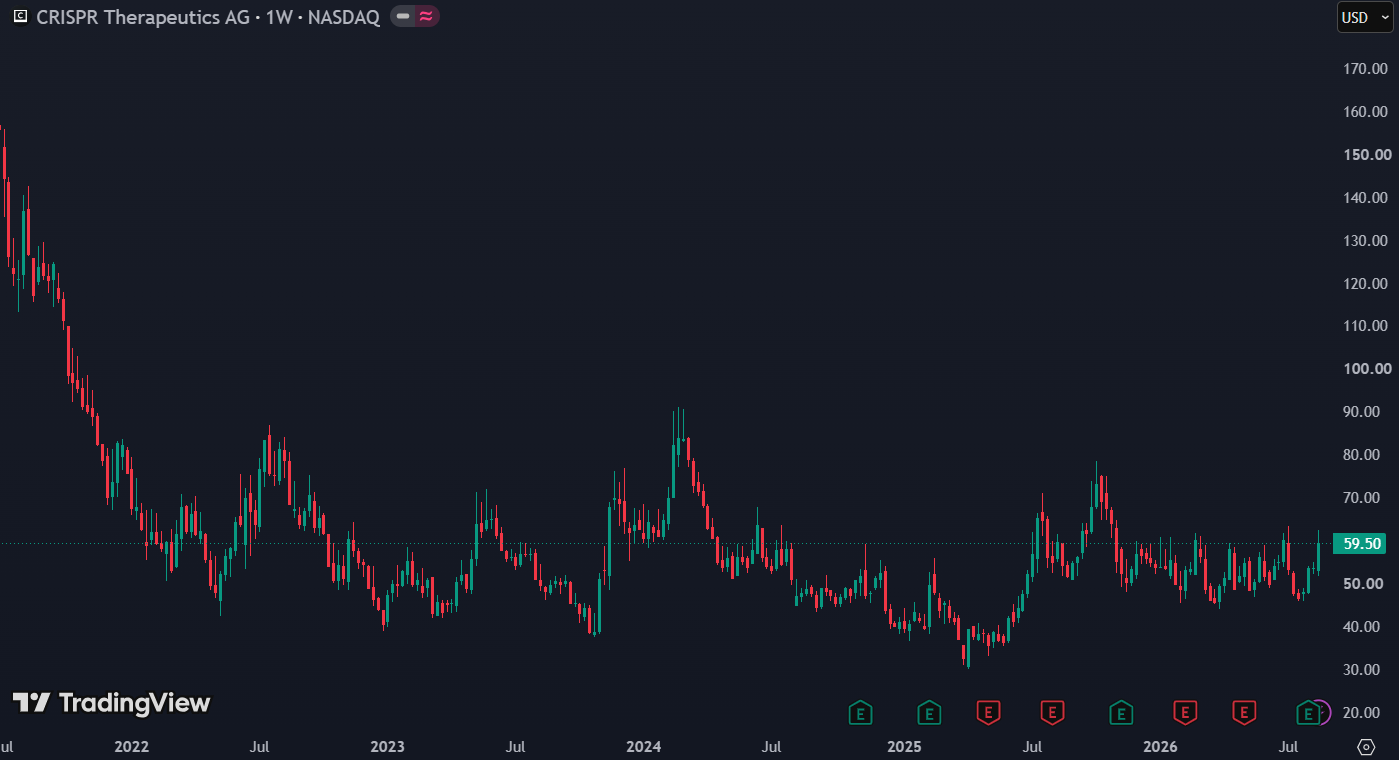Click the 170.00 price axis label

click(x=1367, y=69)
